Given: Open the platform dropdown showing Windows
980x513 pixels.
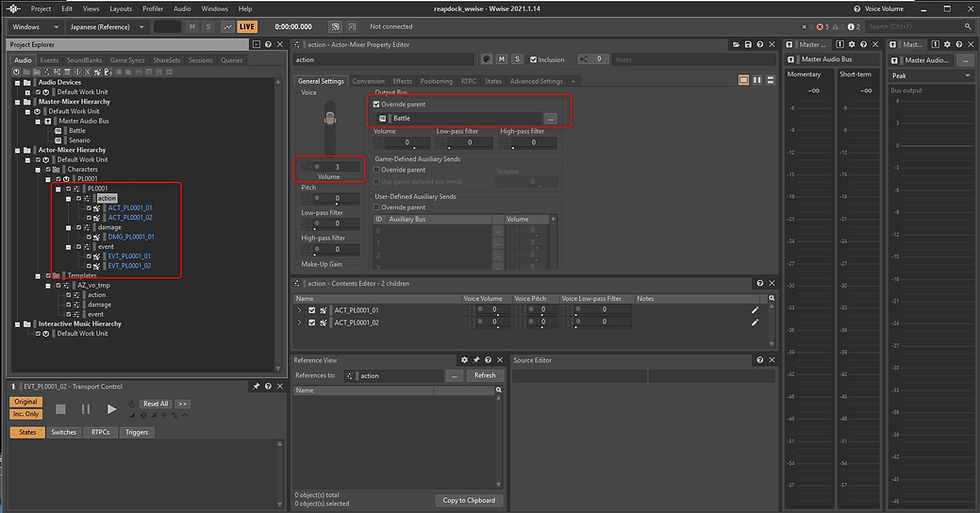Looking at the screenshot, I should 35,27.
